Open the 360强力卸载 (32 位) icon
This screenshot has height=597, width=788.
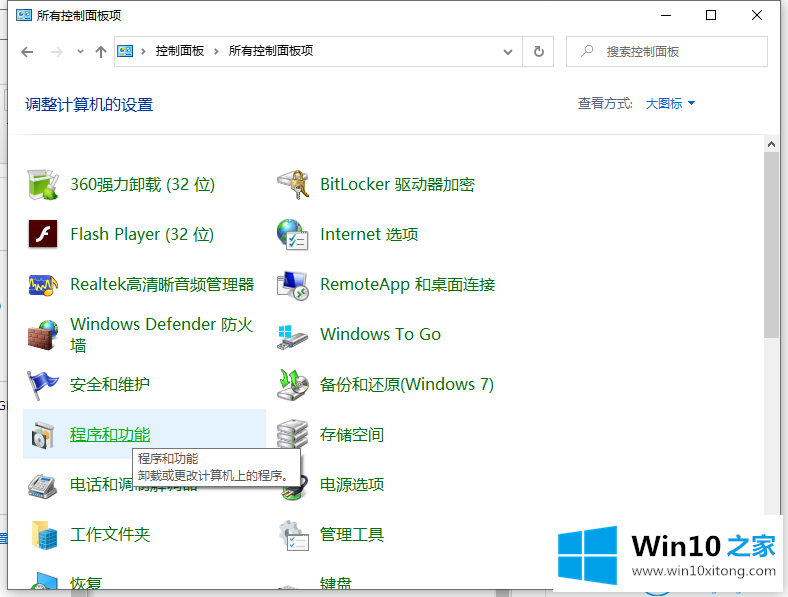(x=43, y=184)
